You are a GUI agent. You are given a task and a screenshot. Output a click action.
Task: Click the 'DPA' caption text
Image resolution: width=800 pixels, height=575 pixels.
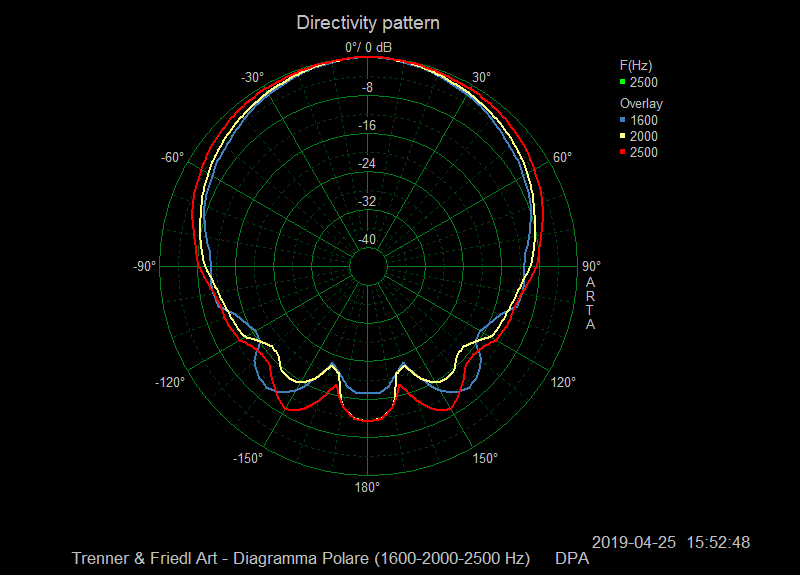[572, 558]
